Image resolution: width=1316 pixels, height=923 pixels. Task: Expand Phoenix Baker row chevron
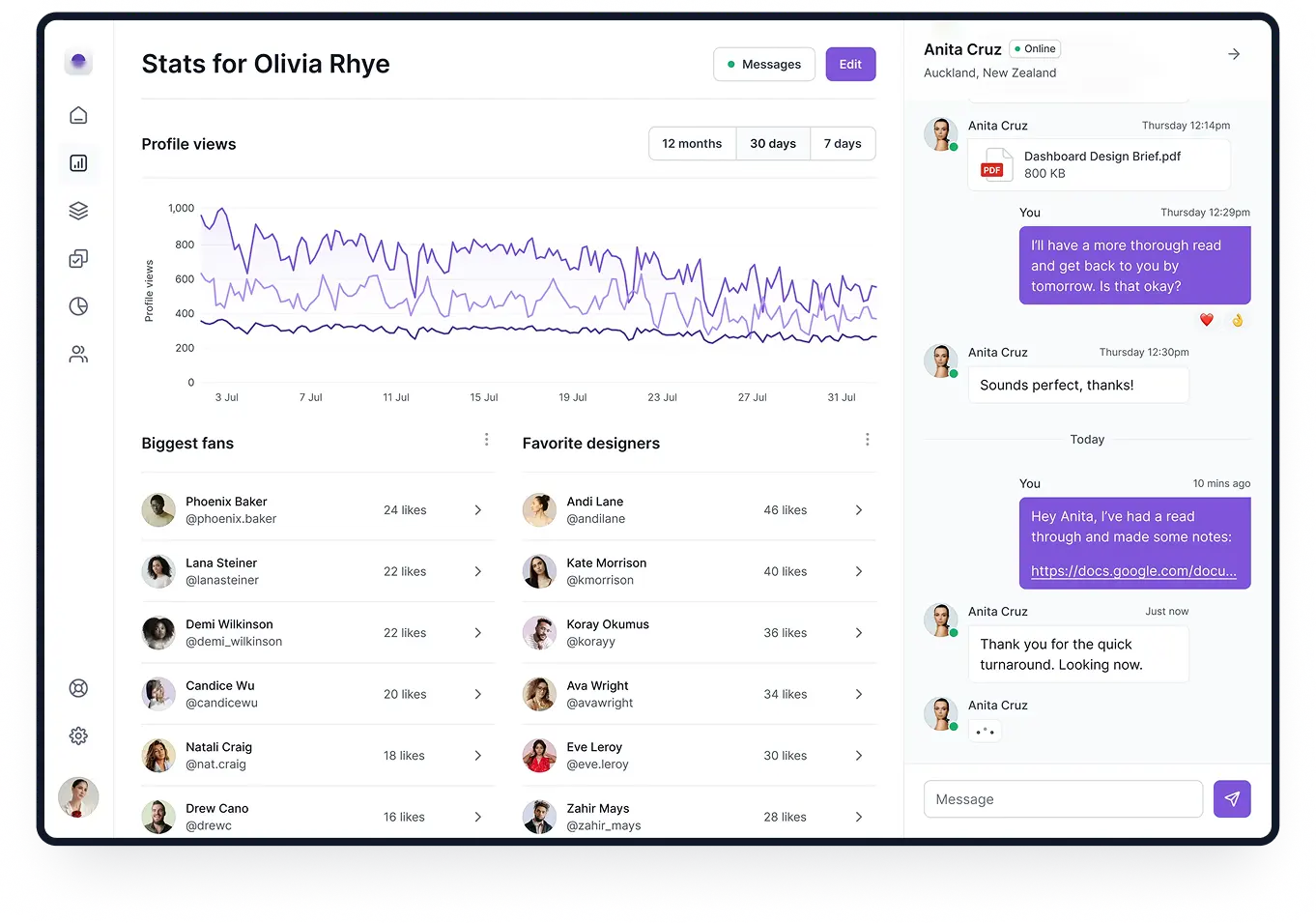(x=477, y=510)
